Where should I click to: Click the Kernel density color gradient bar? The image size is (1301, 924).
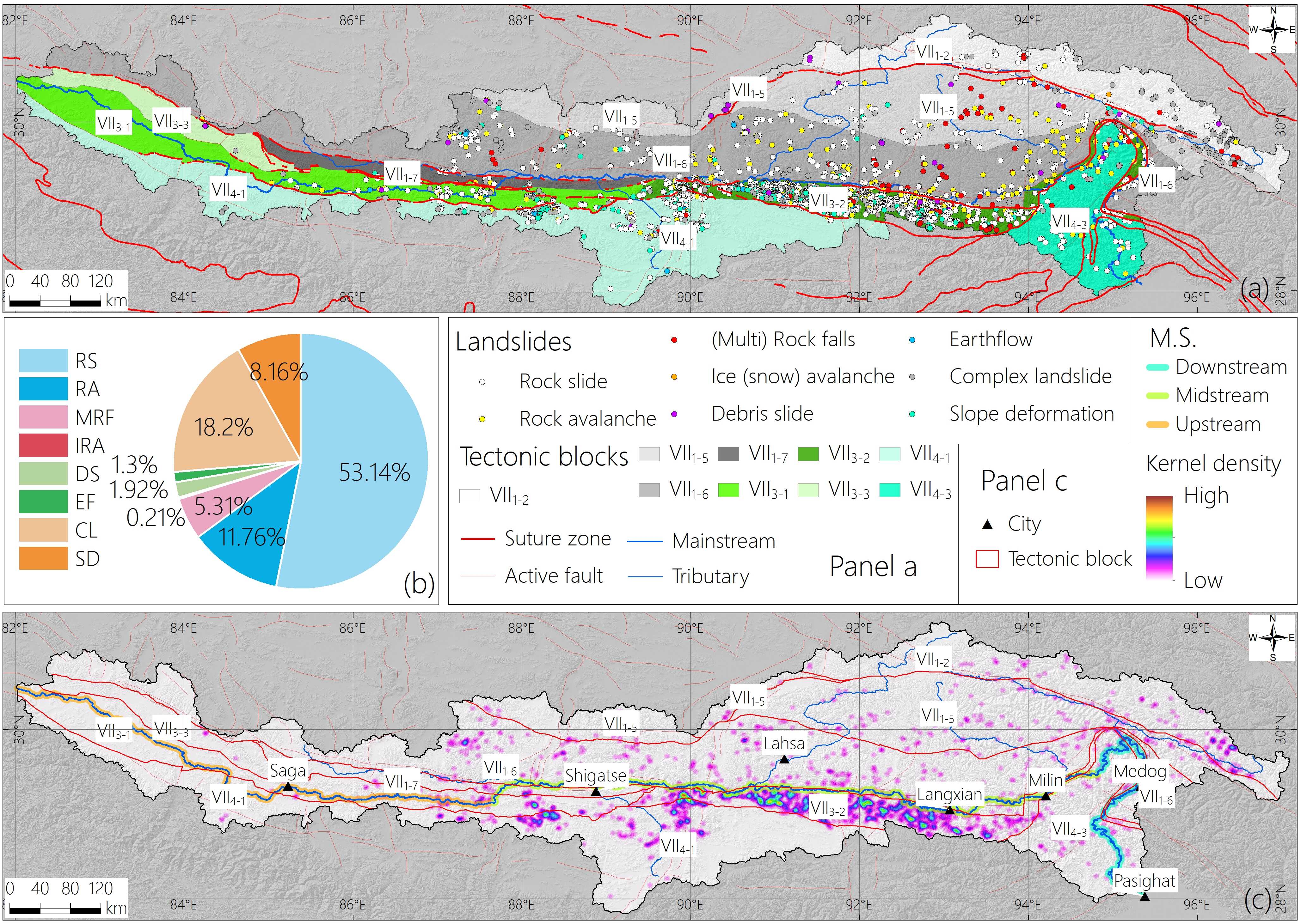pyautogui.click(x=1159, y=538)
